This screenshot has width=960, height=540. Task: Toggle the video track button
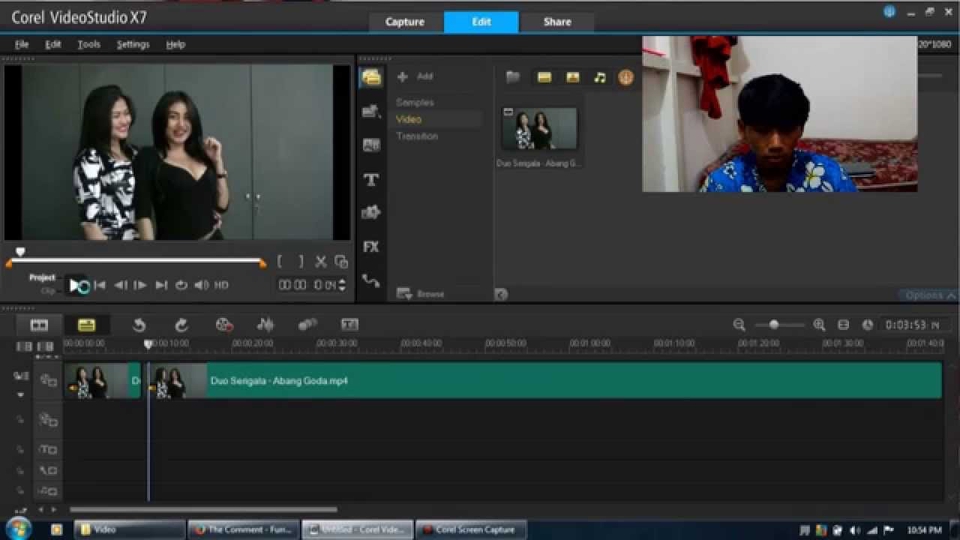tap(48, 380)
